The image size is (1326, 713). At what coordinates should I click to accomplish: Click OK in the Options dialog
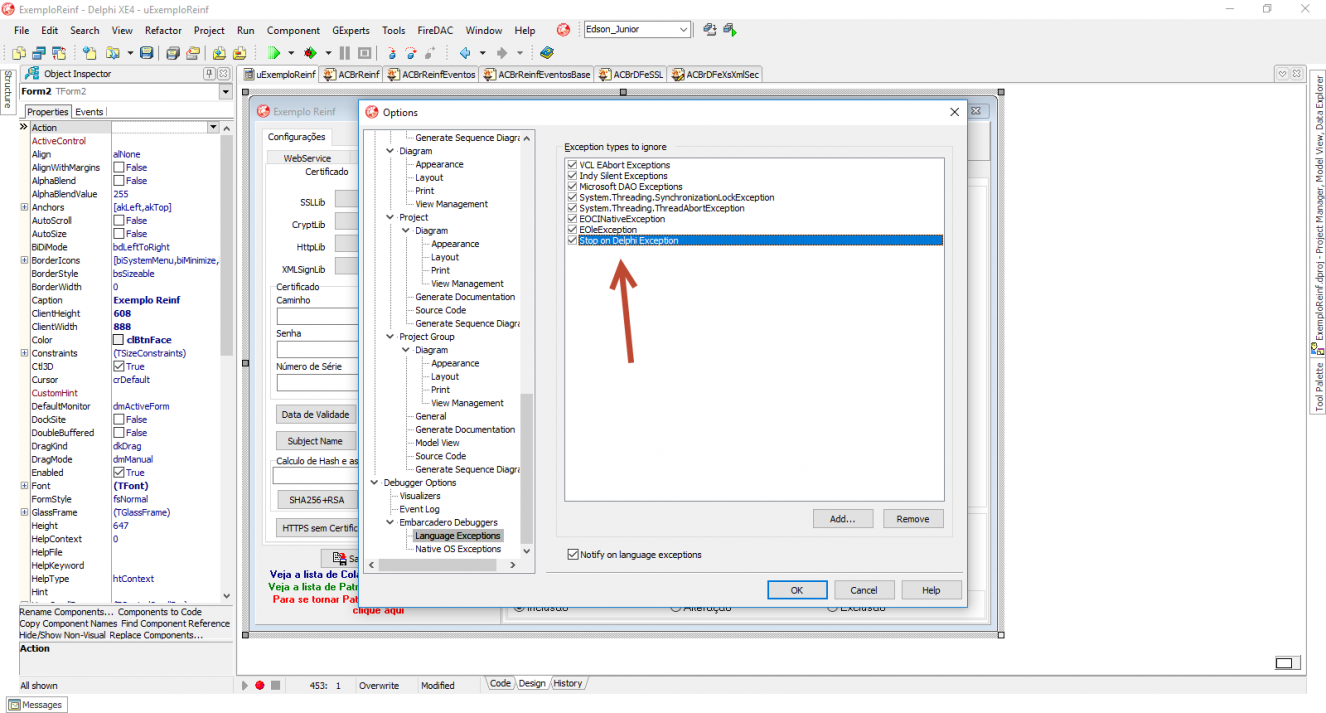(796, 590)
